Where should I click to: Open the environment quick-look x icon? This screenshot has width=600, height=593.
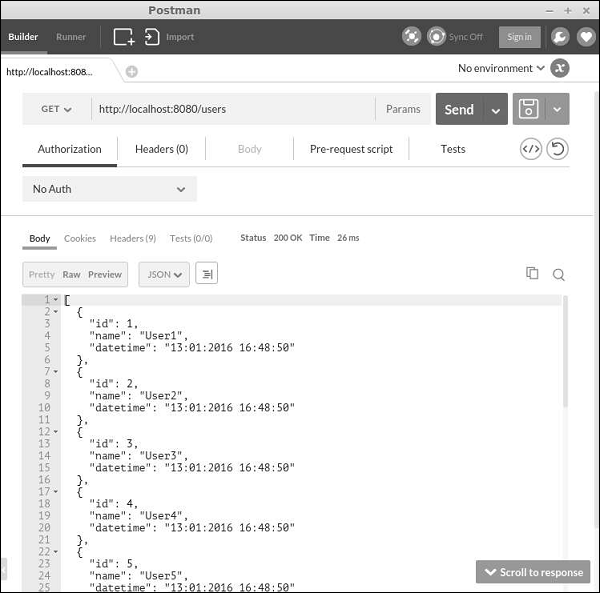click(x=560, y=68)
